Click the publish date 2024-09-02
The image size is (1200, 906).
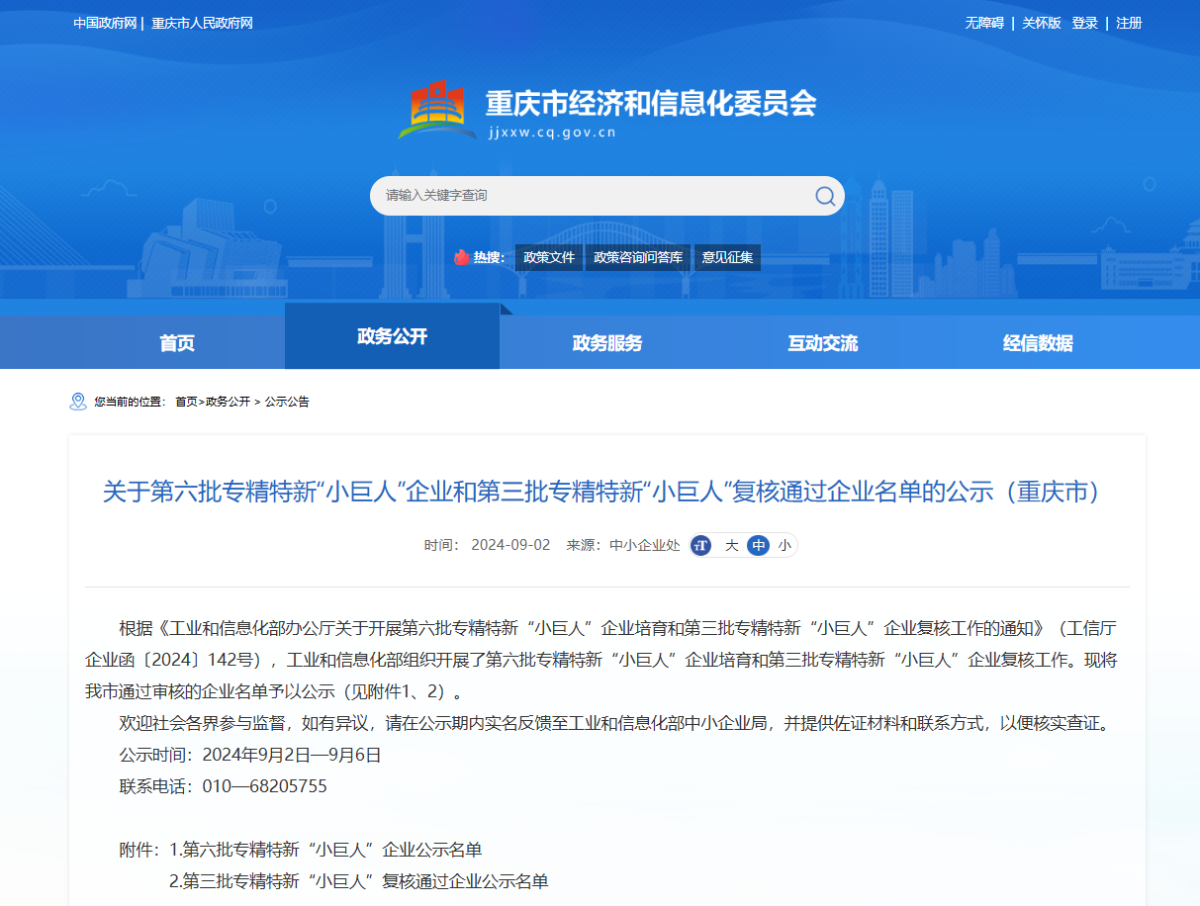[510, 545]
